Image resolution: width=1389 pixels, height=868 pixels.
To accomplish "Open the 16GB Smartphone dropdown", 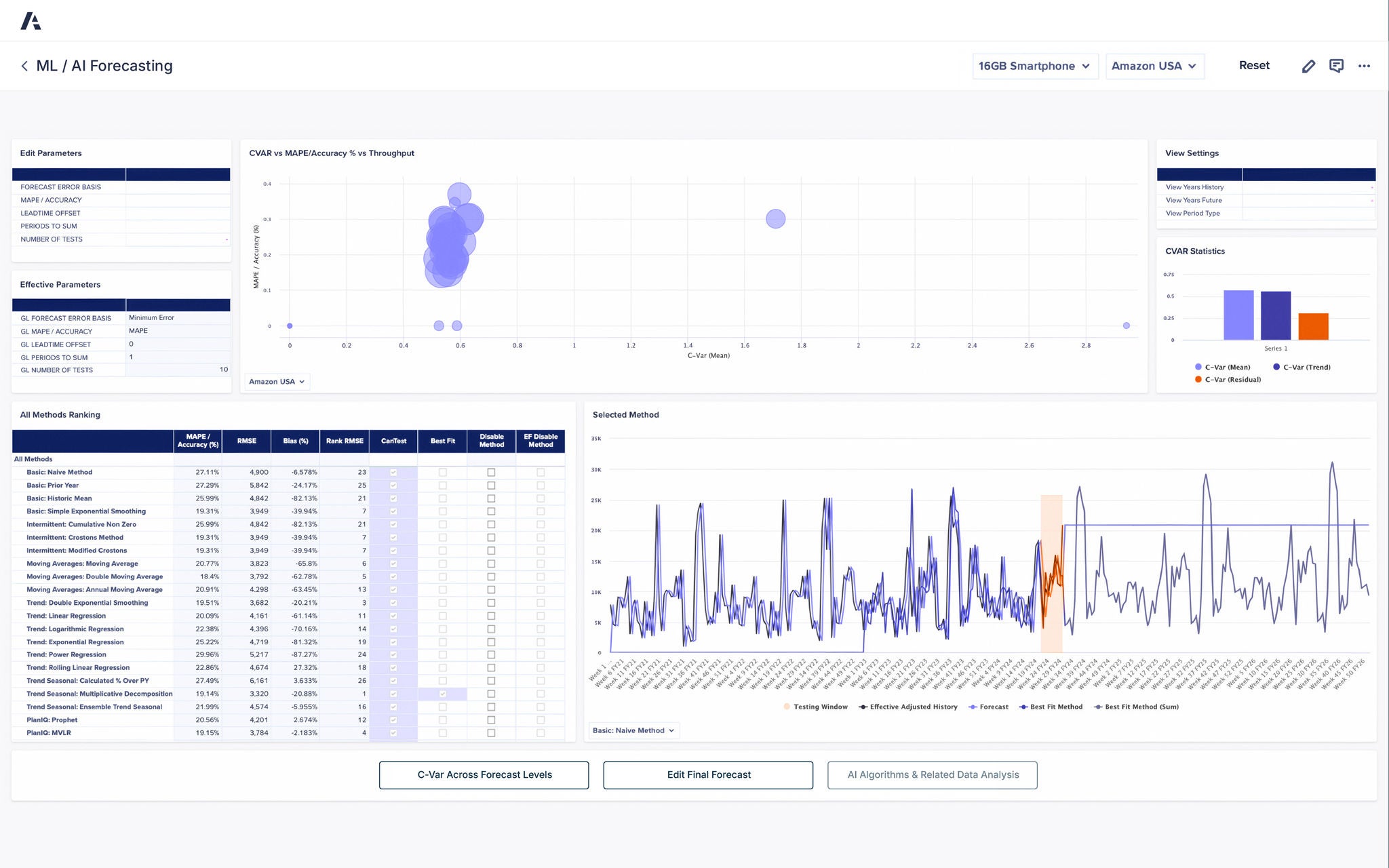I will point(1035,66).
